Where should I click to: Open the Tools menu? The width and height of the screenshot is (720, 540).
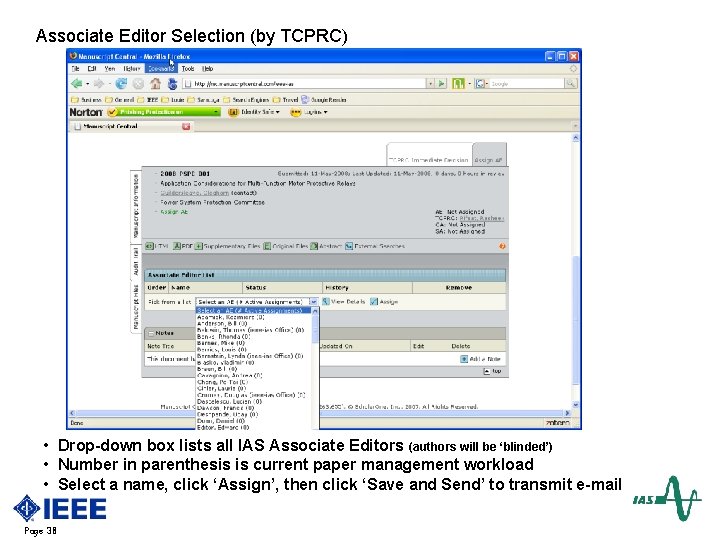[x=188, y=69]
